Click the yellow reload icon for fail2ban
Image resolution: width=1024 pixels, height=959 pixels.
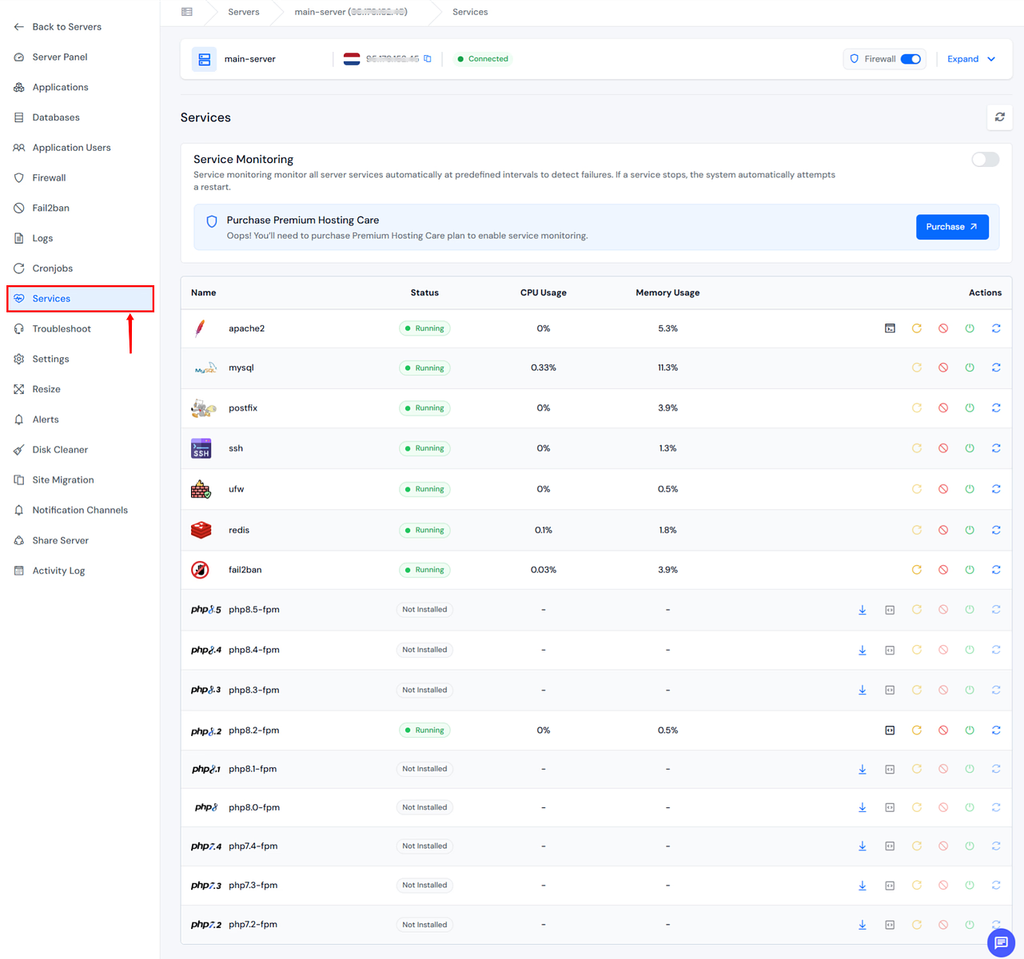pos(917,570)
